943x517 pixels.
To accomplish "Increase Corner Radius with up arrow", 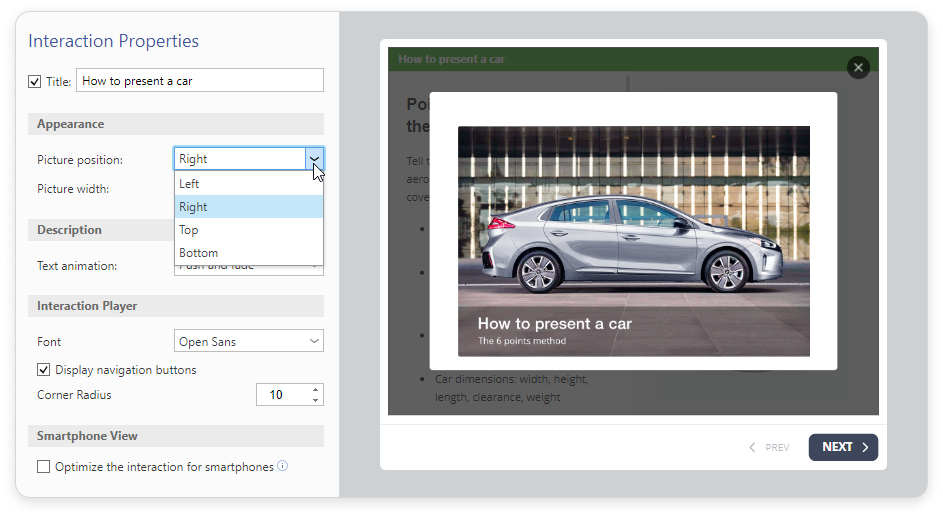I will (x=316, y=390).
